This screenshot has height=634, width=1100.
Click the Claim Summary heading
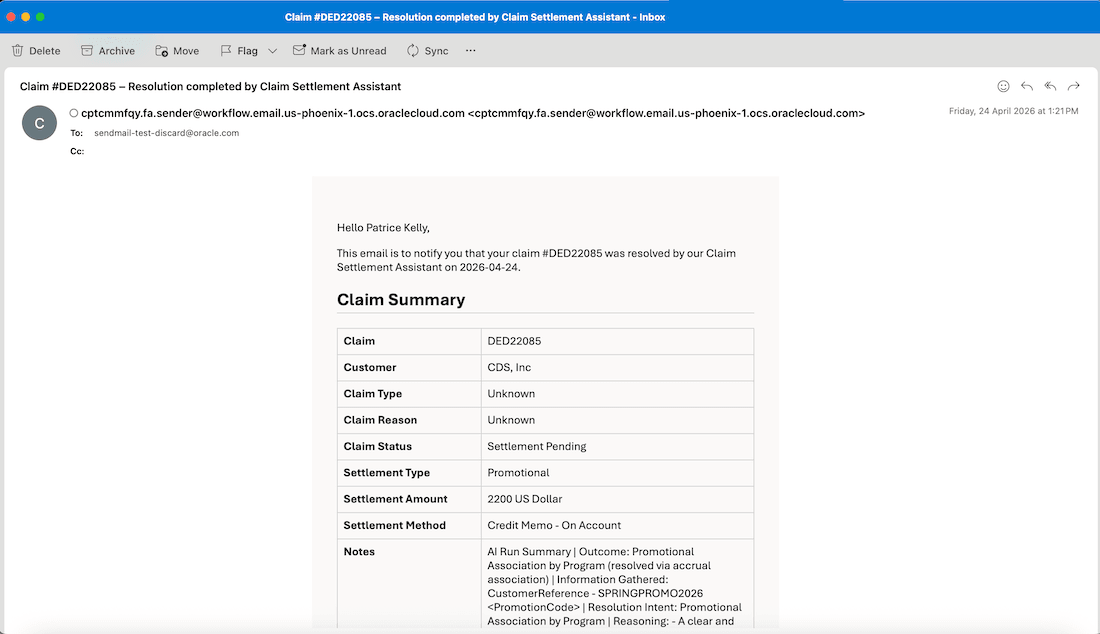pyautogui.click(x=401, y=299)
